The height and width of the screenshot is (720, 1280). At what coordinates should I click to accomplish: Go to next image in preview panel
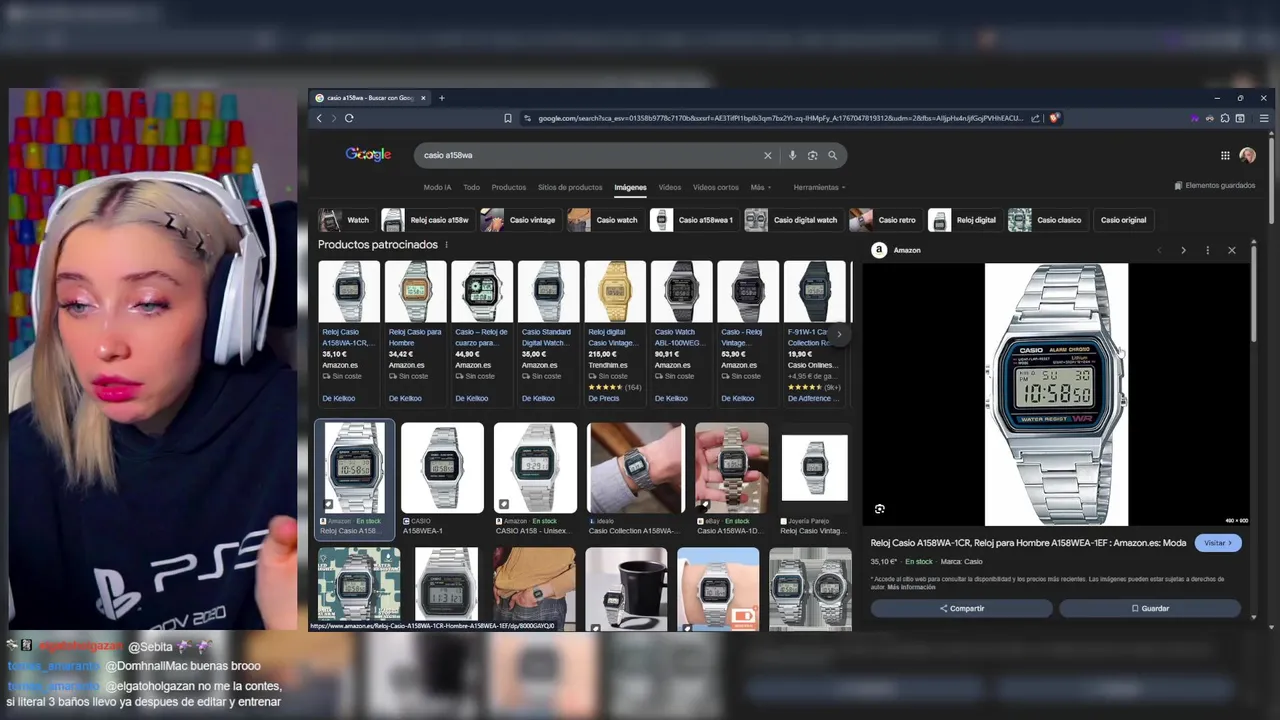[x=1183, y=250]
